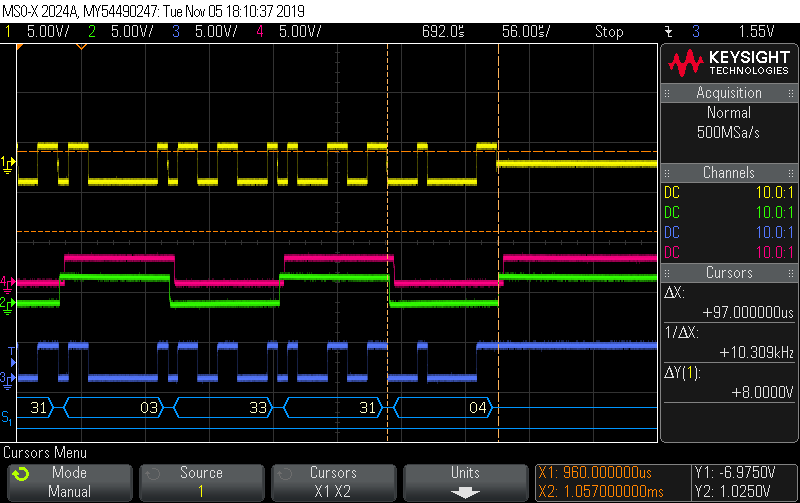Click channel 3 scale 5.00V/

pyautogui.click(x=216, y=32)
